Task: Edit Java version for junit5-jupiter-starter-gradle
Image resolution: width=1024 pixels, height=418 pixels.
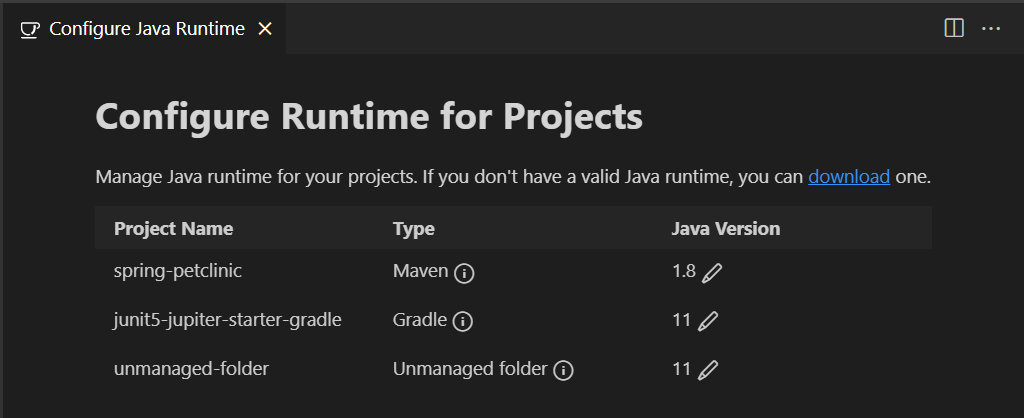Action: [708, 321]
